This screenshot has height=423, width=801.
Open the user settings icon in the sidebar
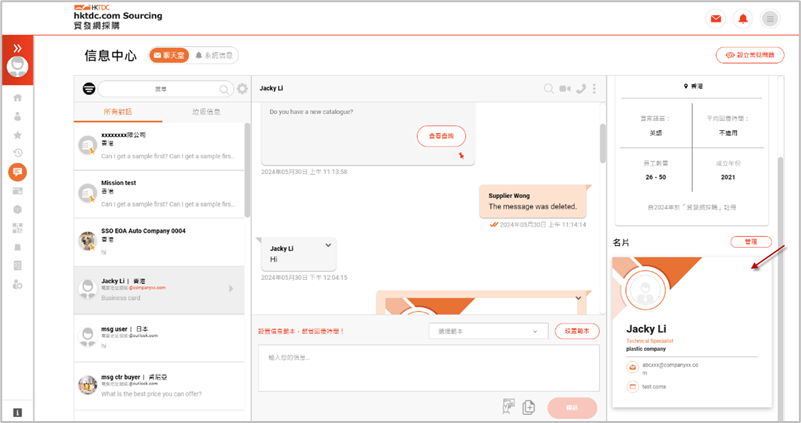pyautogui.click(x=17, y=284)
